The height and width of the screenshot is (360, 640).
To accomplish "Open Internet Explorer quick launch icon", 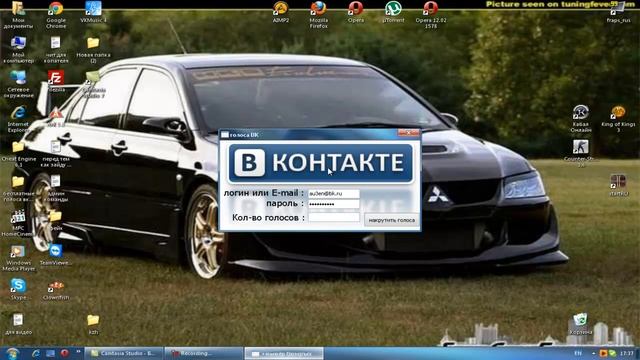I will point(36,353).
